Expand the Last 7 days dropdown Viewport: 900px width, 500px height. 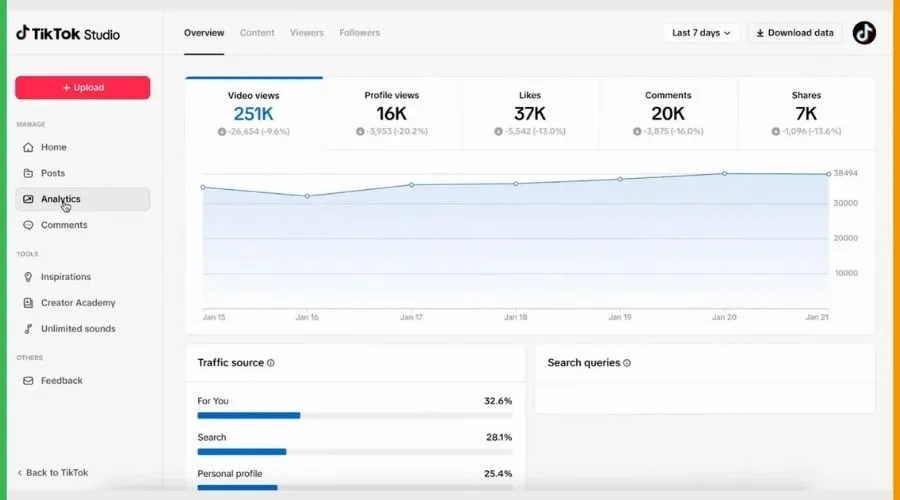tap(701, 33)
